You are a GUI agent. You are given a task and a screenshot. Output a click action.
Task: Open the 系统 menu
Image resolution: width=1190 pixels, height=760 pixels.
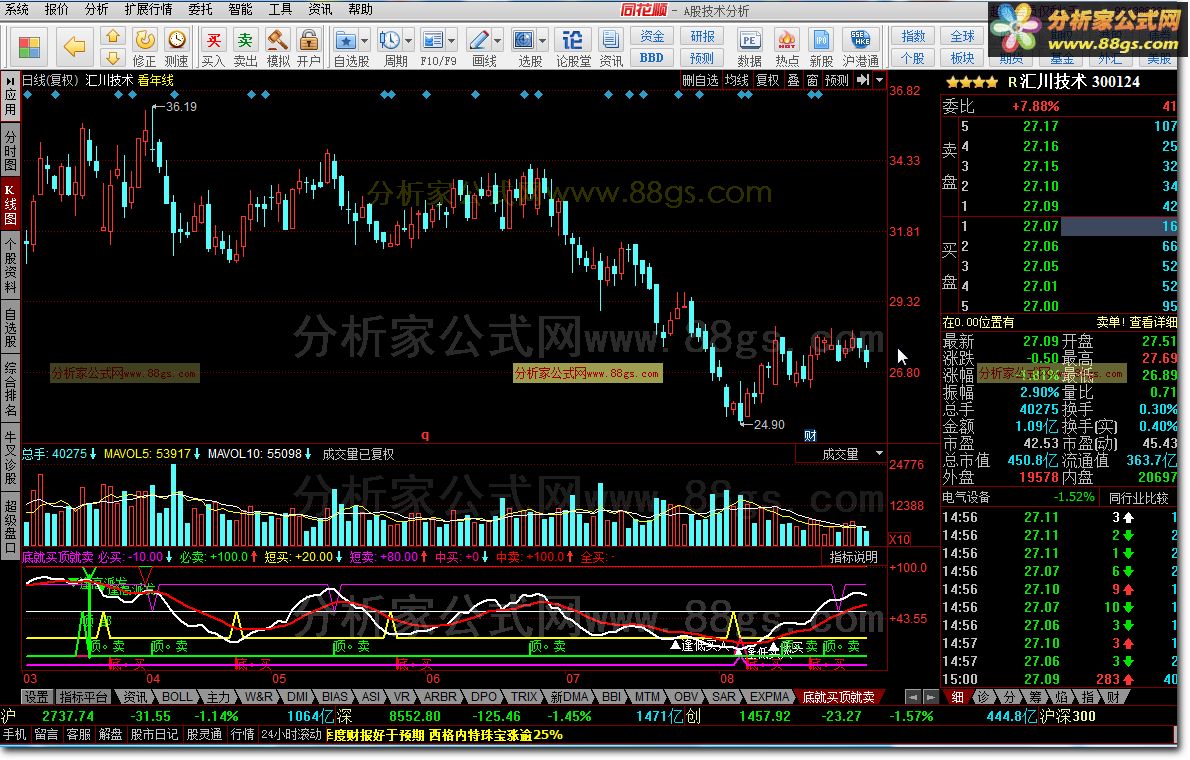pyautogui.click(x=17, y=9)
